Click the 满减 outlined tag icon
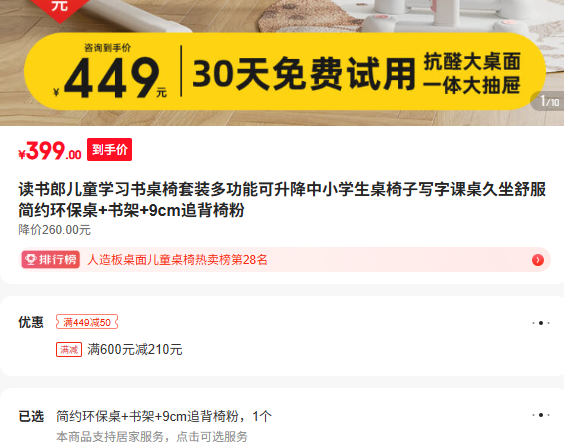564x447 pixels. pos(69,350)
